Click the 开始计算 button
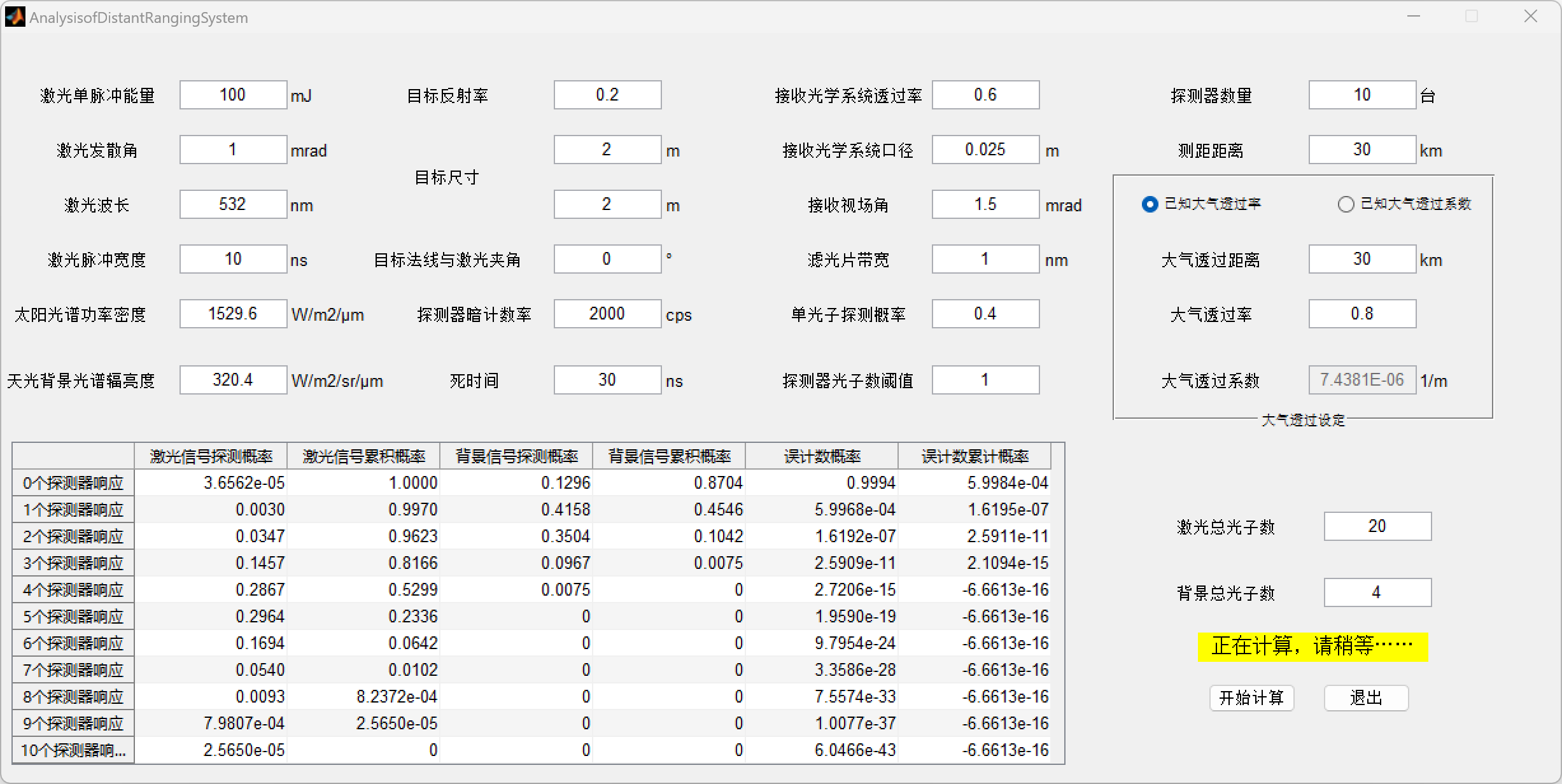1562x784 pixels. coord(1251,698)
